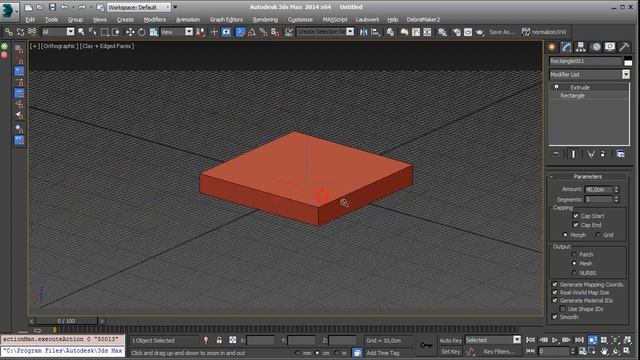The image size is (640, 360).
Task: Click the Mirror tool icon
Action: pos(363,32)
